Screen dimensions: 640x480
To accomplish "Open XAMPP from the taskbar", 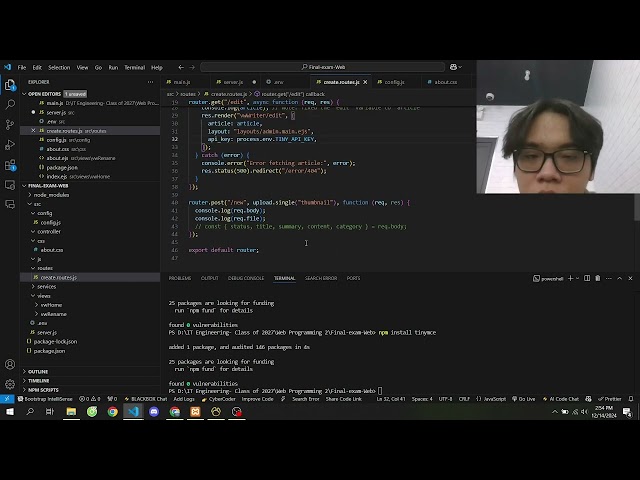I will click(x=195, y=412).
